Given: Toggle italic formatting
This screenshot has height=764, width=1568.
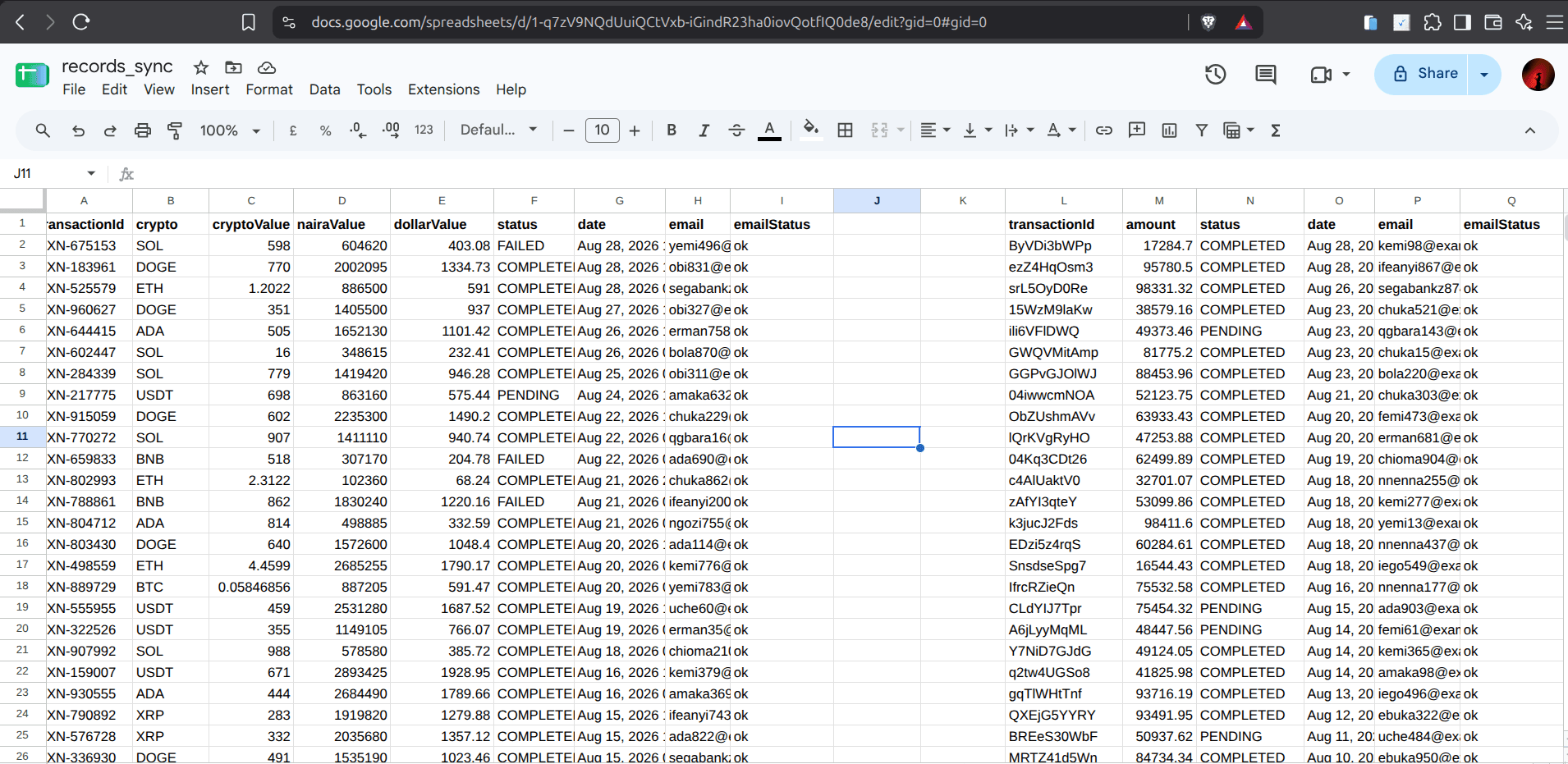Looking at the screenshot, I should pos(704,130).
